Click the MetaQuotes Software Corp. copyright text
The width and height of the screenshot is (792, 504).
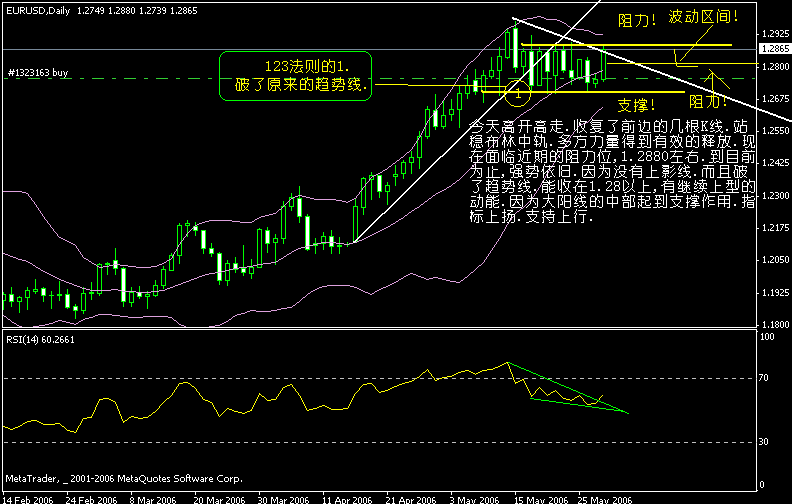[124, 478]
